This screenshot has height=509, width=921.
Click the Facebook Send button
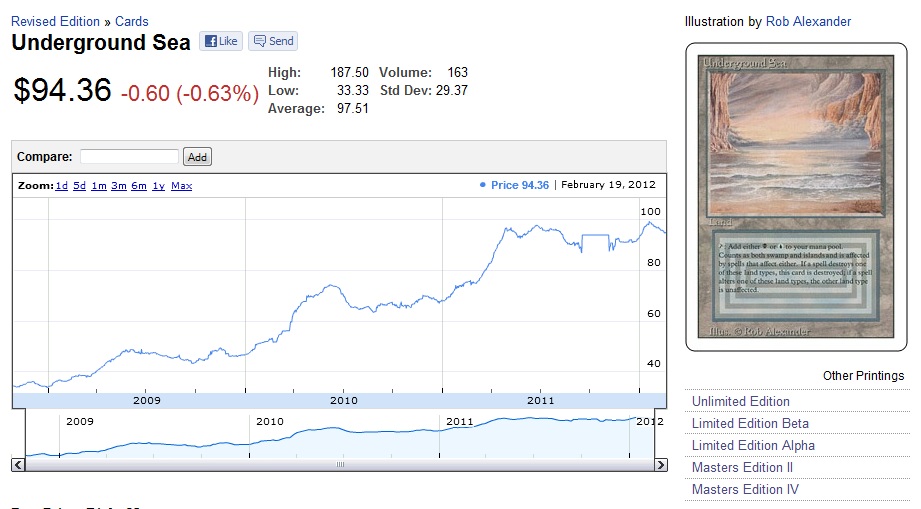273,41
